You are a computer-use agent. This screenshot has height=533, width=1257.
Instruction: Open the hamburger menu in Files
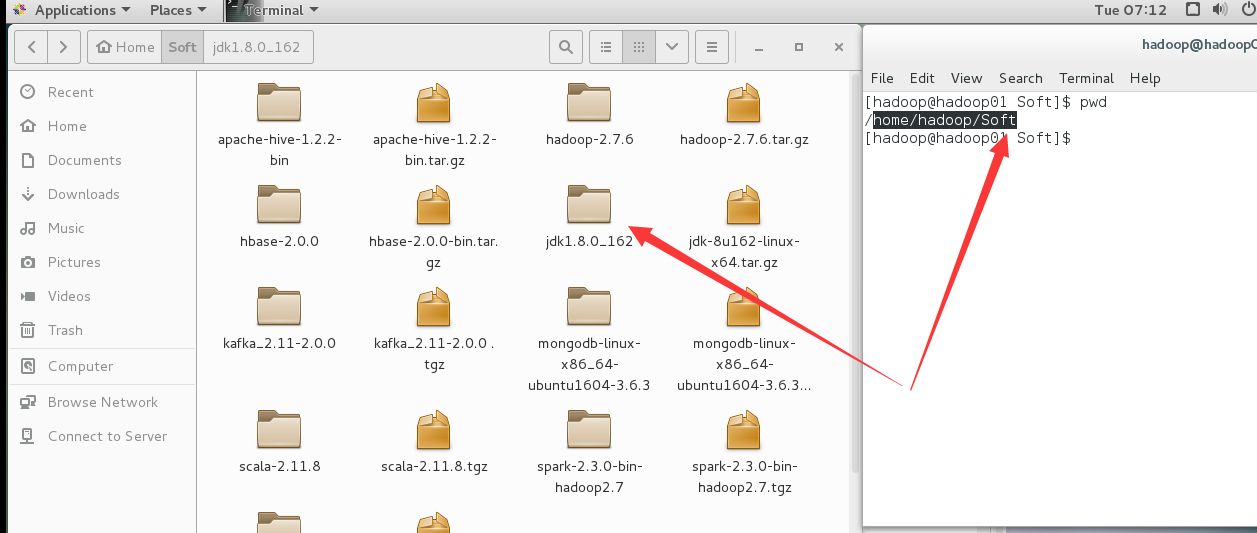click(711, 46)
